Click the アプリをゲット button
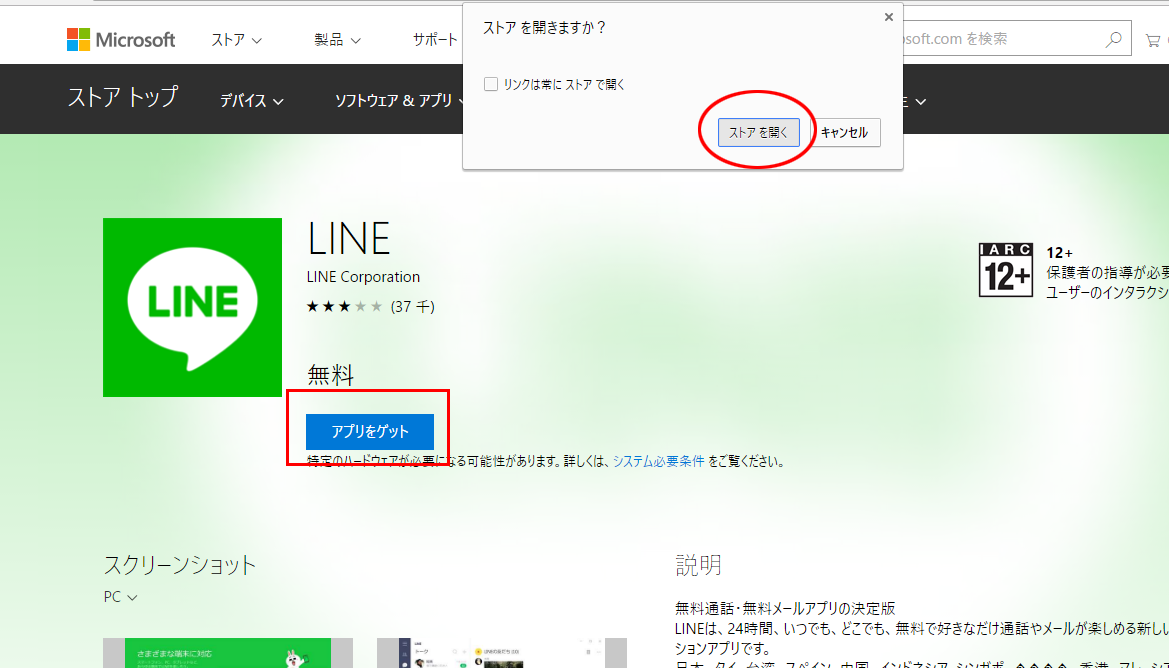The image size is (1169, 668). pyautogui.click(x=370, y=431)
